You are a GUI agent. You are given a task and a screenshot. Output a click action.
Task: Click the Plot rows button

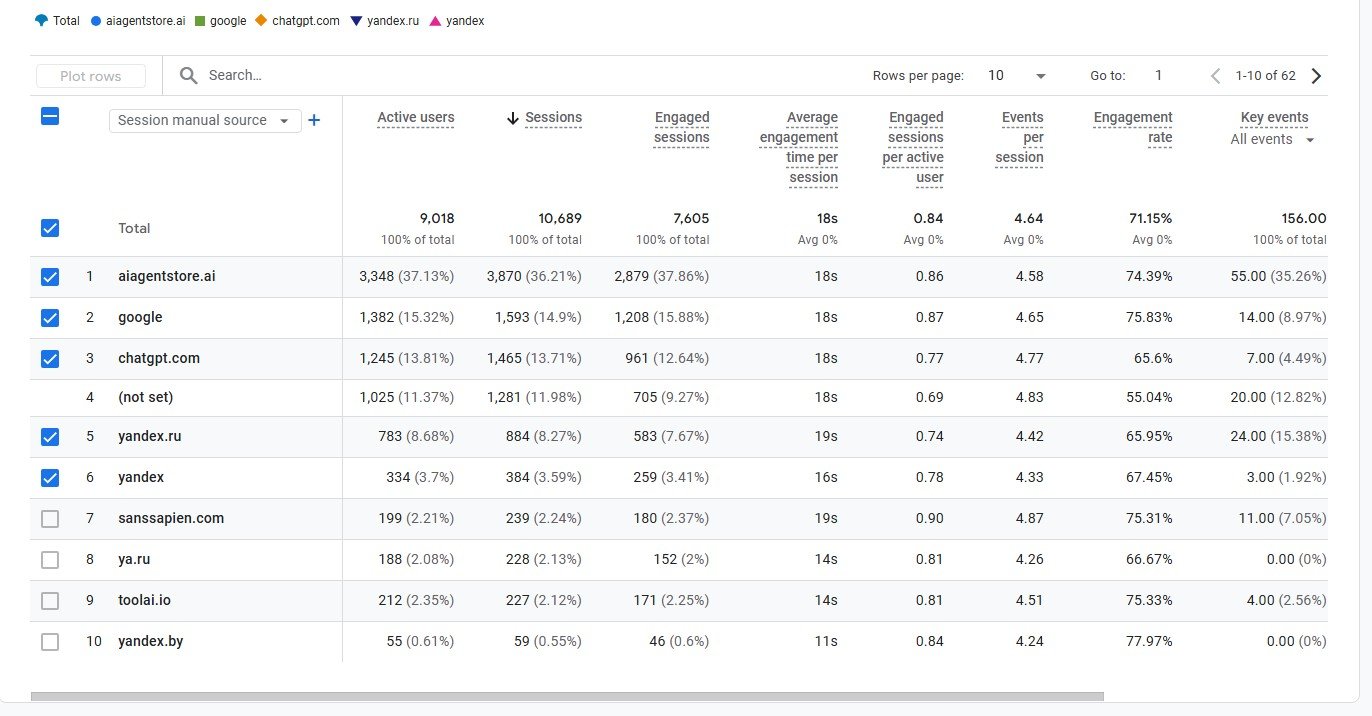pyautogui.click(x=91, y=76)
